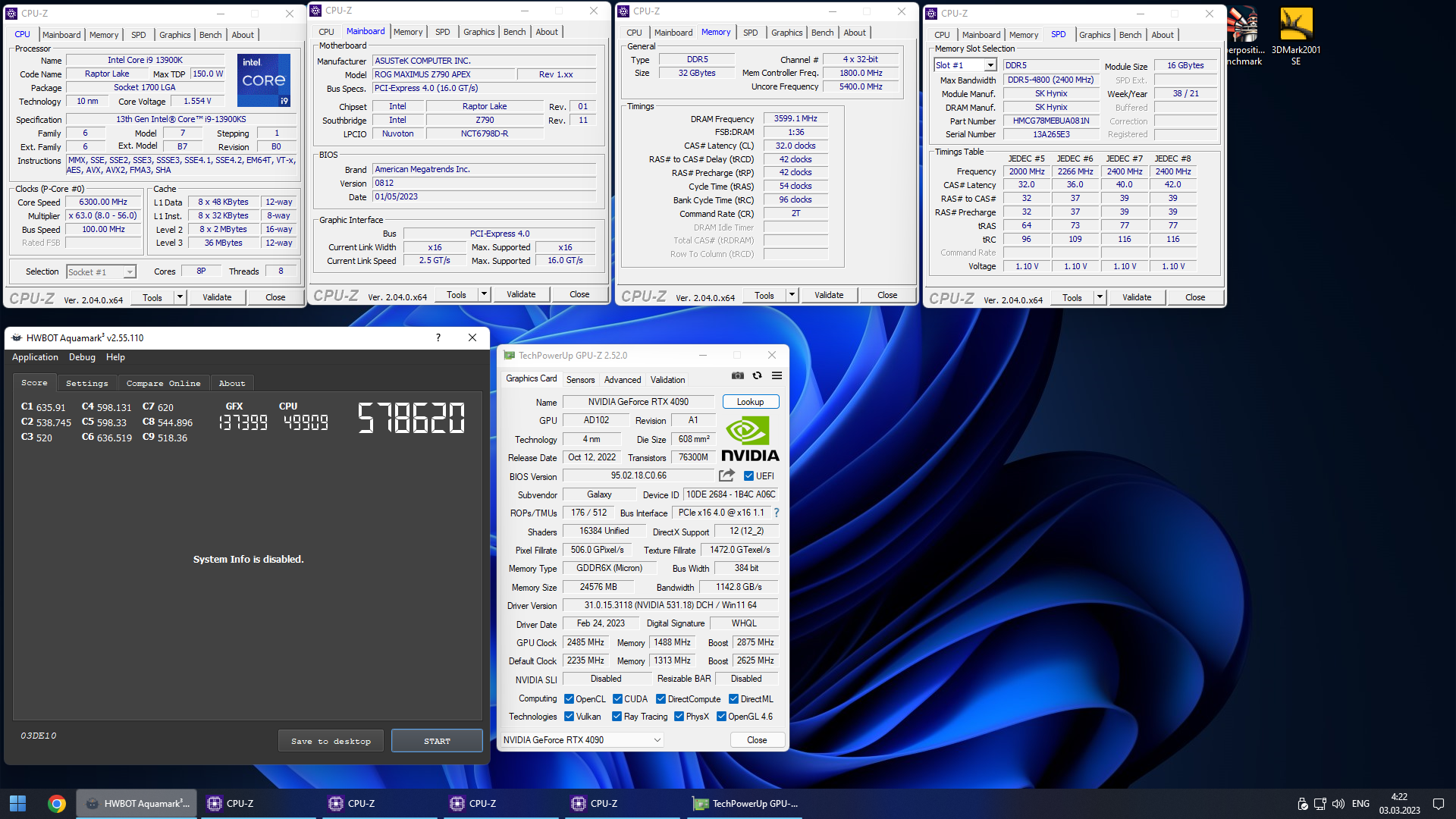Switch to TechPowerUp GPU-Z taskbar item

point(745,803)
